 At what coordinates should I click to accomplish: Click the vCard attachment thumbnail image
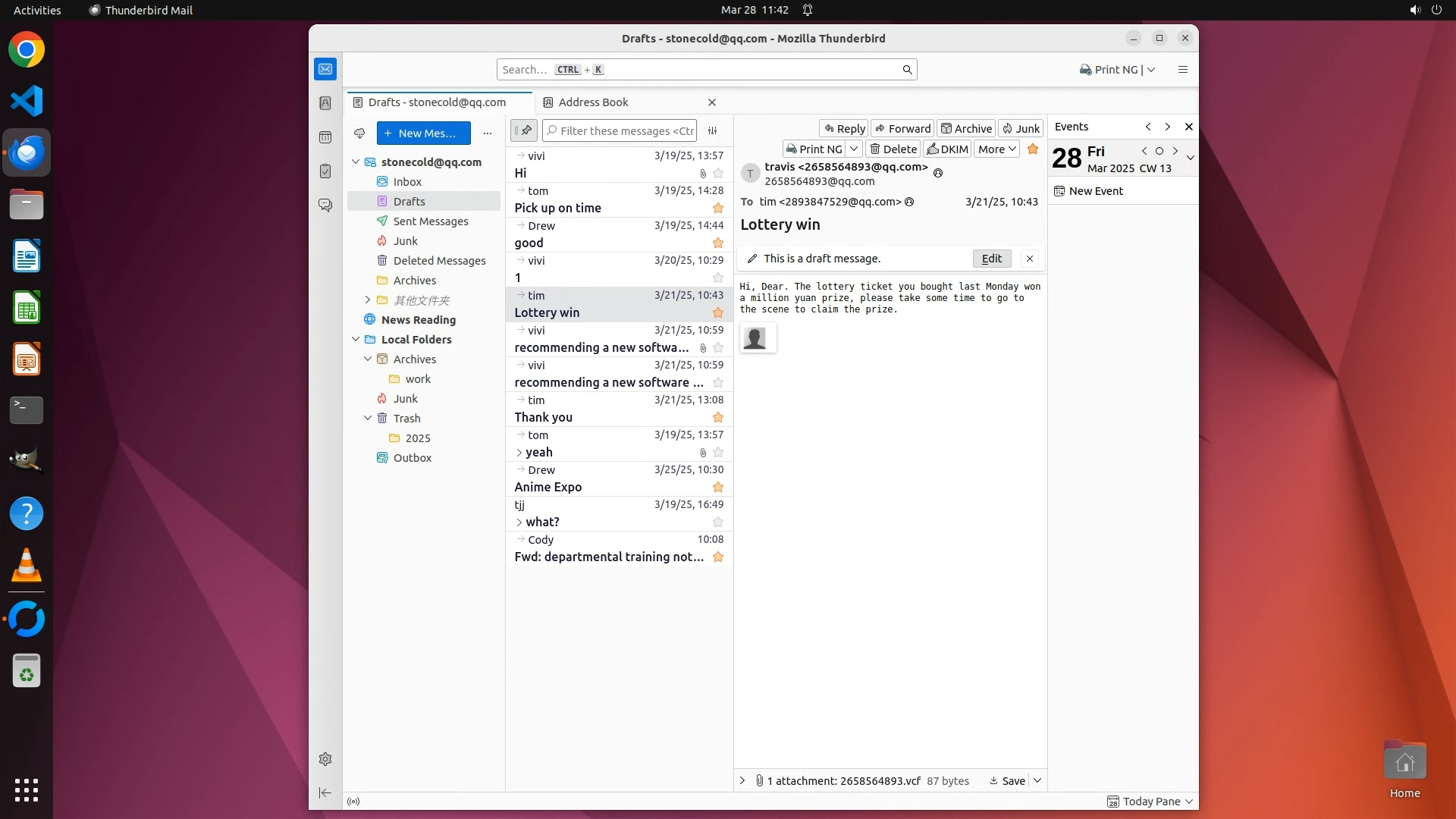pos(755,338)
